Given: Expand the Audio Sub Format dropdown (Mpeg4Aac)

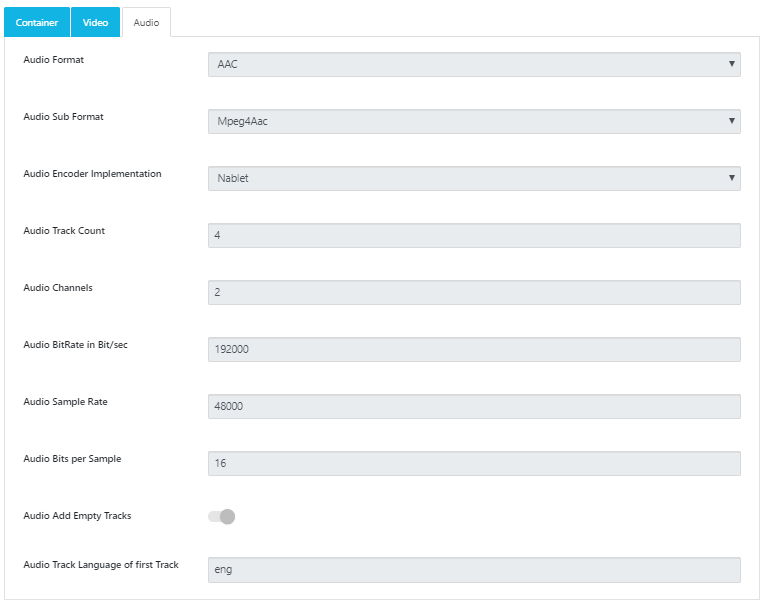Looking at the screenshot, I should [x=473, y=122].
